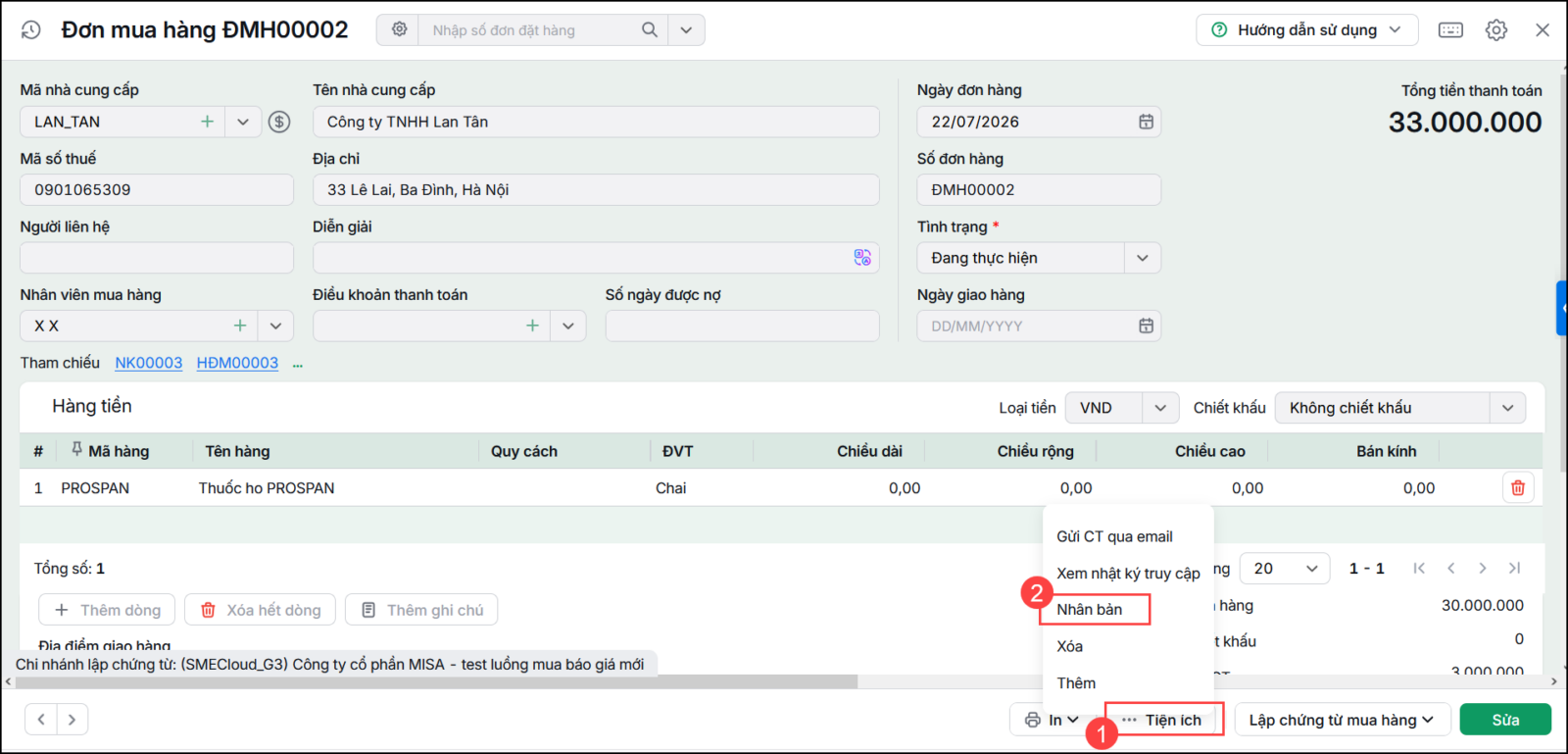Click the blue side panel expand tab
1568x754 pixels.
(1562, 308)
